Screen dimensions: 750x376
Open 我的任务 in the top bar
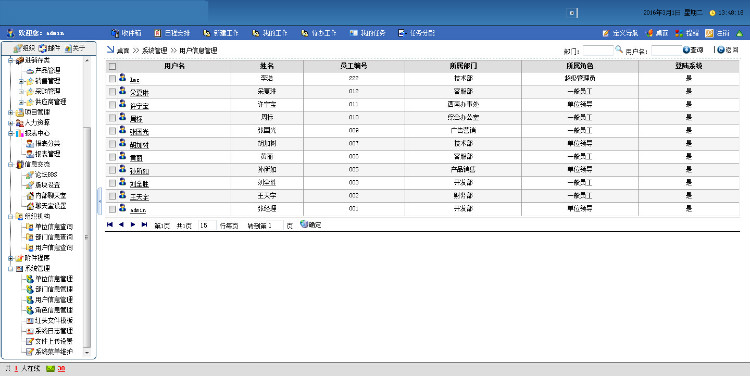coord(367,33)
